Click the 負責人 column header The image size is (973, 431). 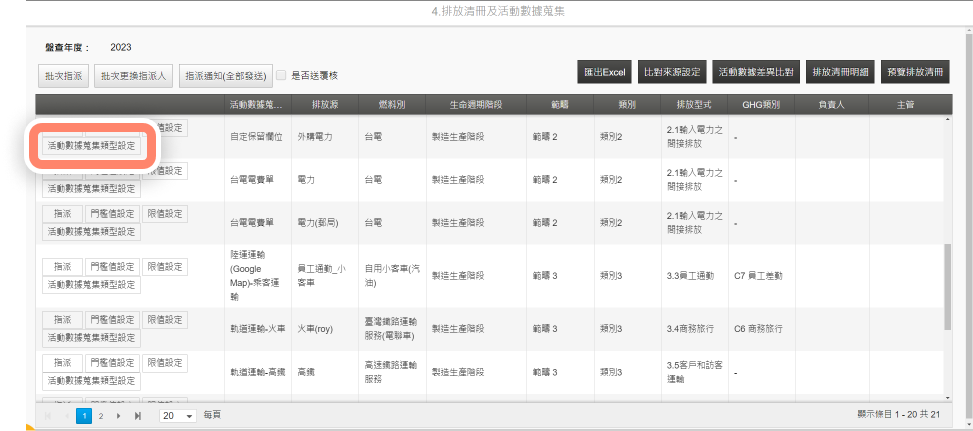831,104
